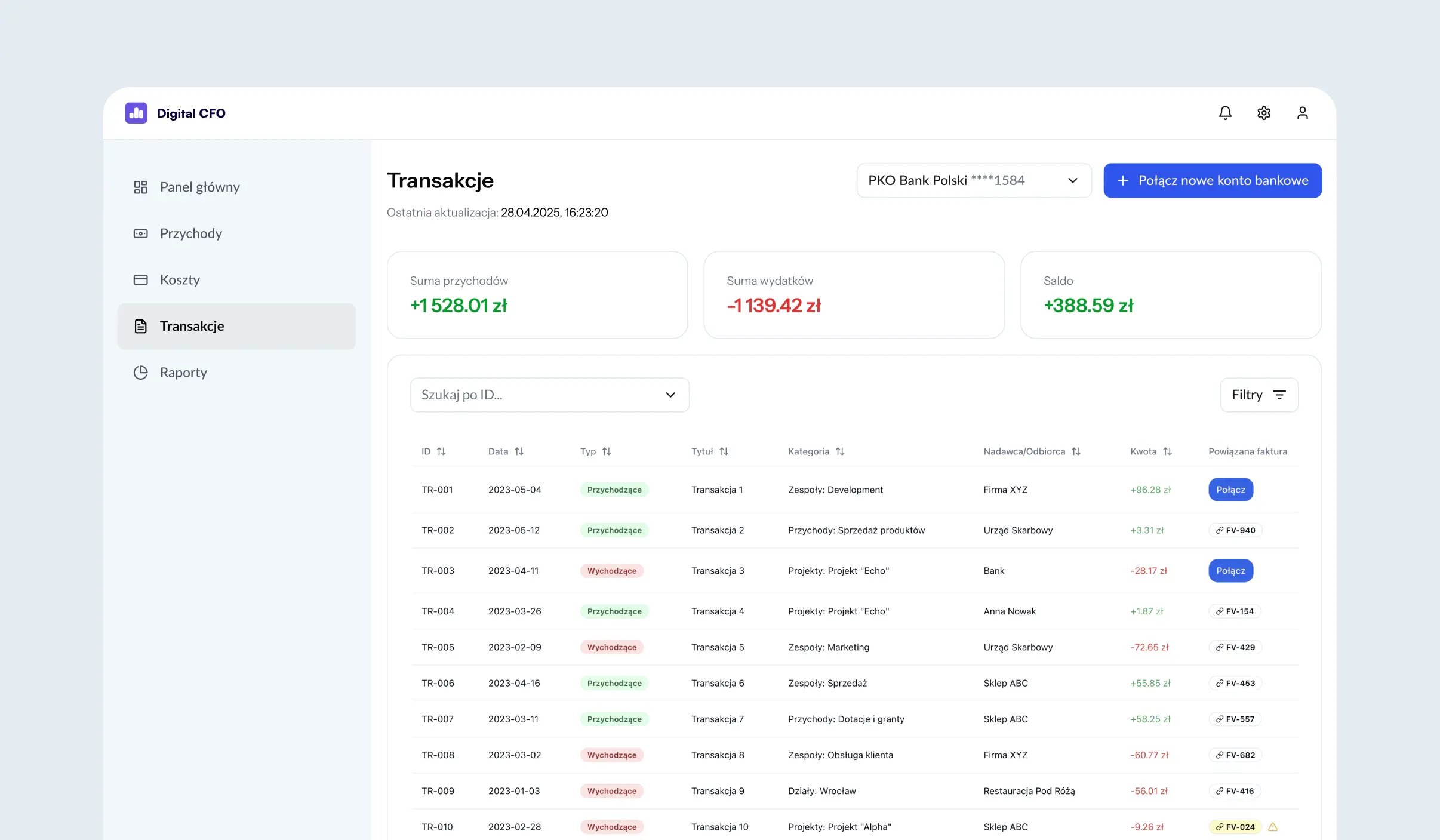Open linked invoice FV-682
The width and height of the screenshot is (1440, 840).
click(1235, 755)
